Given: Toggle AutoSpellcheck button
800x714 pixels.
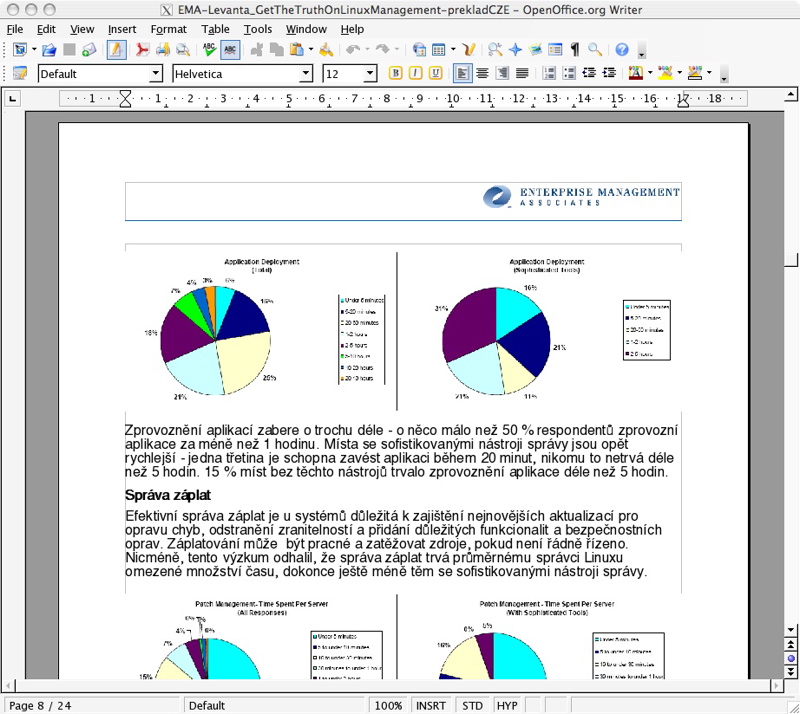Looking at the screenshot, I should tap(230, 50).
